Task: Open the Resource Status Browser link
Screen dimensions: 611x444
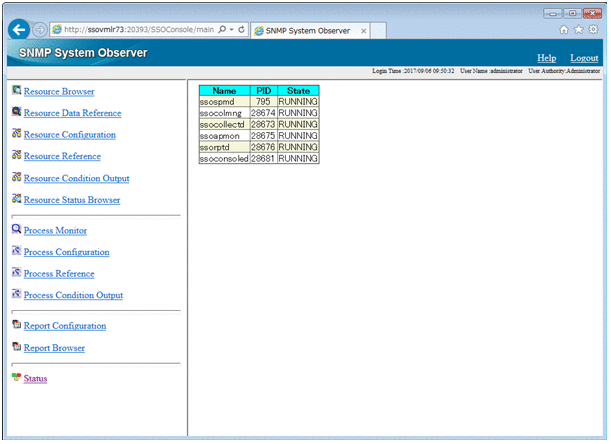Action: click(x=71, y=200)
